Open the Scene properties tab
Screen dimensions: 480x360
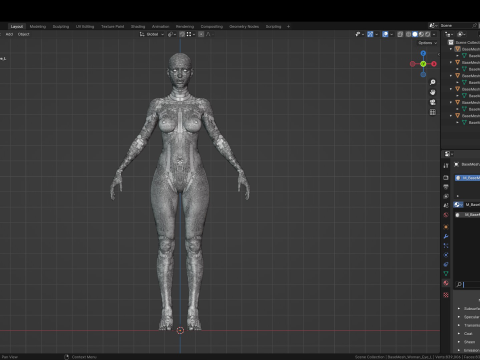[446, 206]
